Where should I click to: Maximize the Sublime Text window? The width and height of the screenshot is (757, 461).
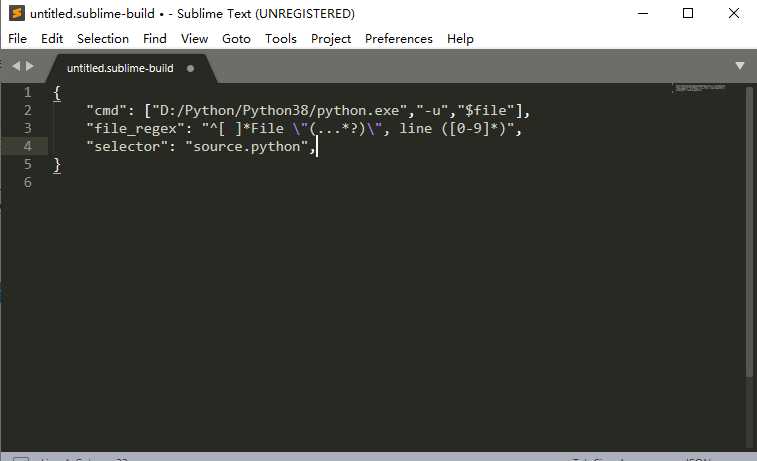tap(688, 14)
